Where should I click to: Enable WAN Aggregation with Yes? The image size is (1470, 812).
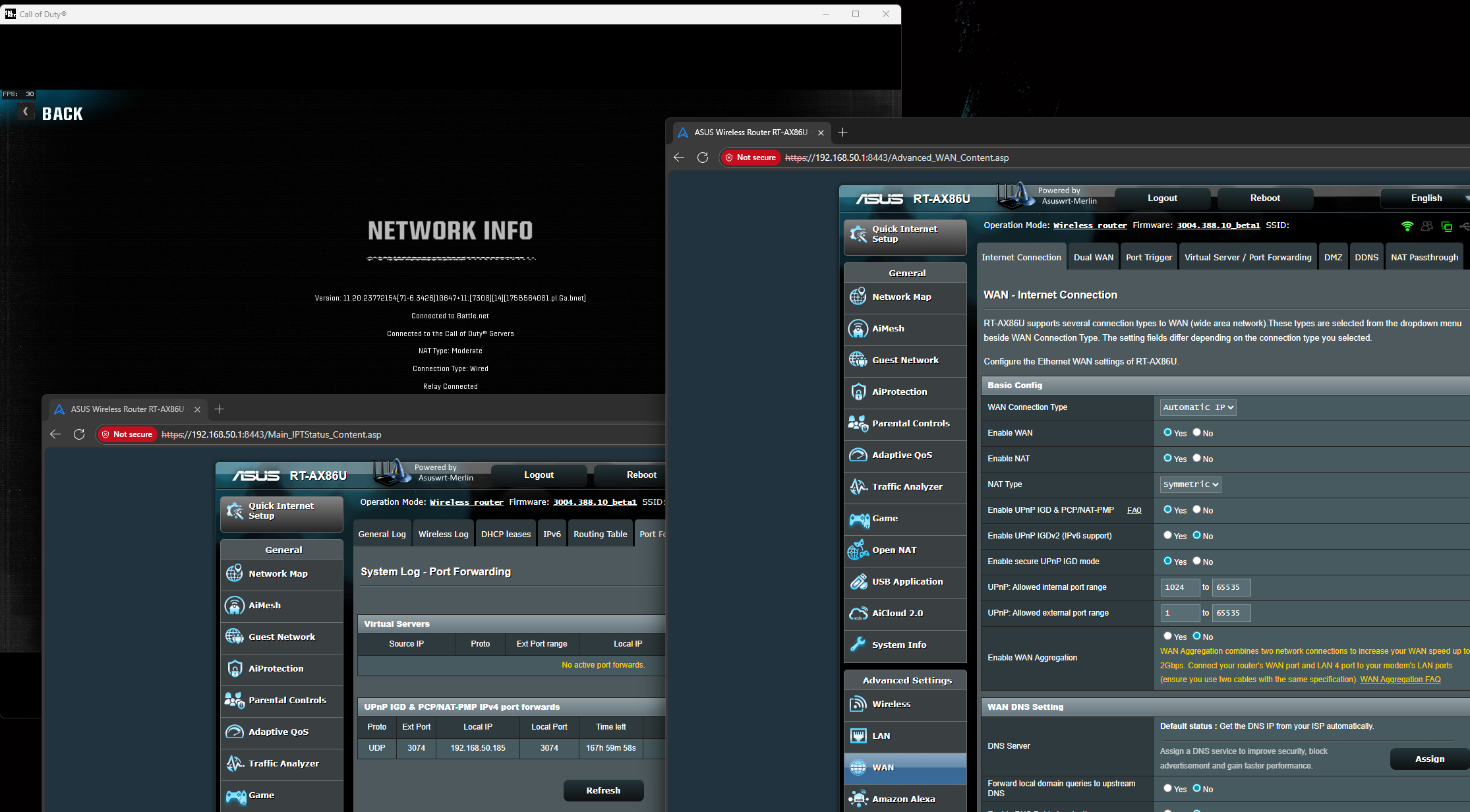click(1167, 636)
